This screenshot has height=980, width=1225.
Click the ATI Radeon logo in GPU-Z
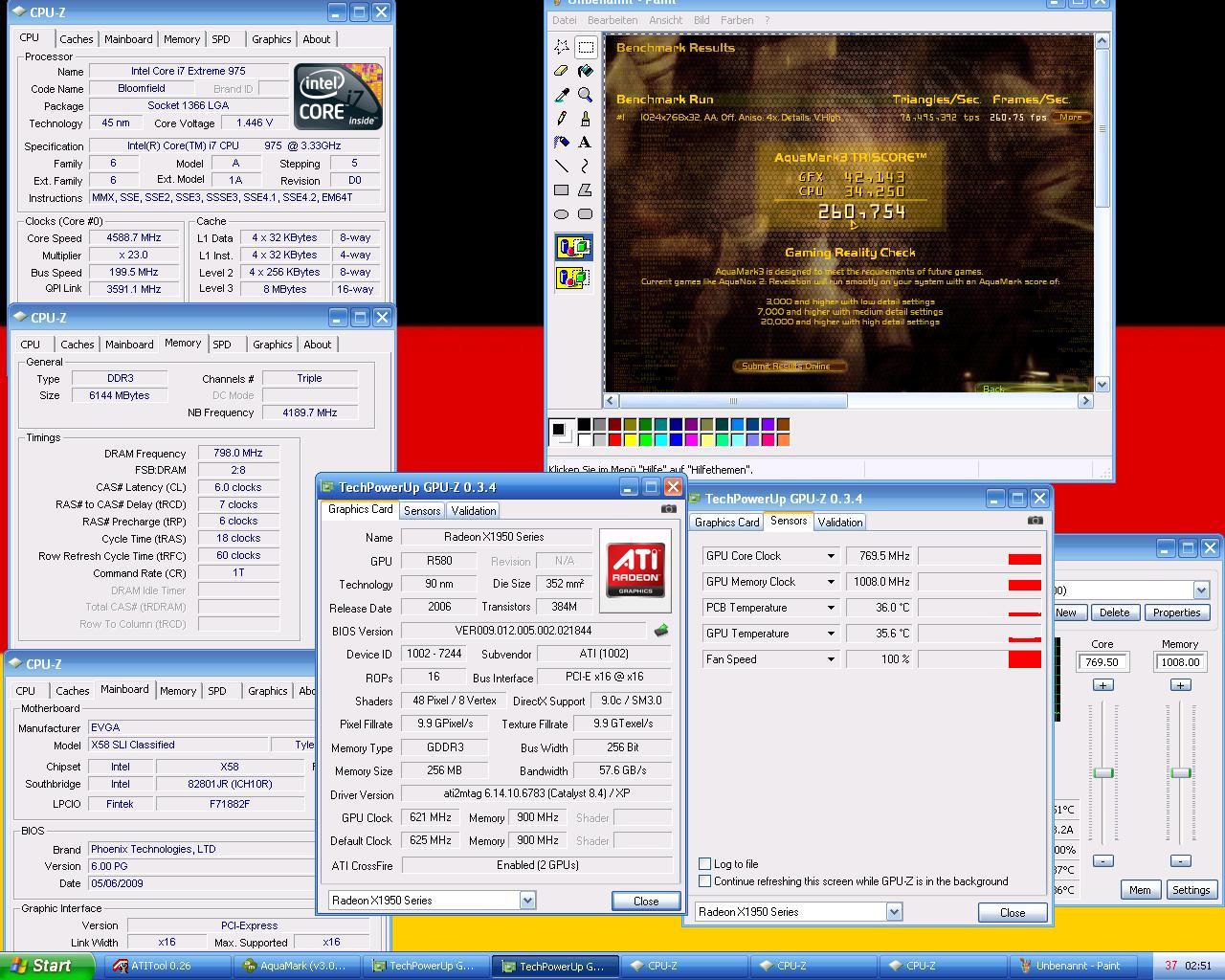click(635, 569)
